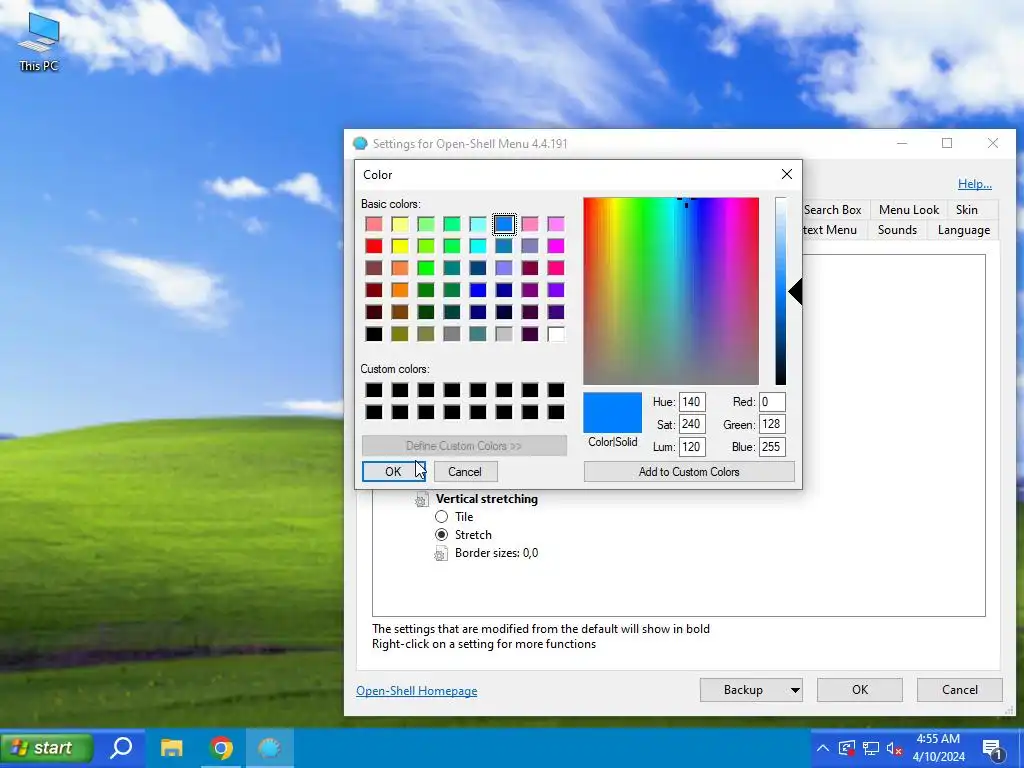The width and height of the screenshot is (1024, 768).
Task: Pick the white basic color swatch
Action: click(556, 334)
